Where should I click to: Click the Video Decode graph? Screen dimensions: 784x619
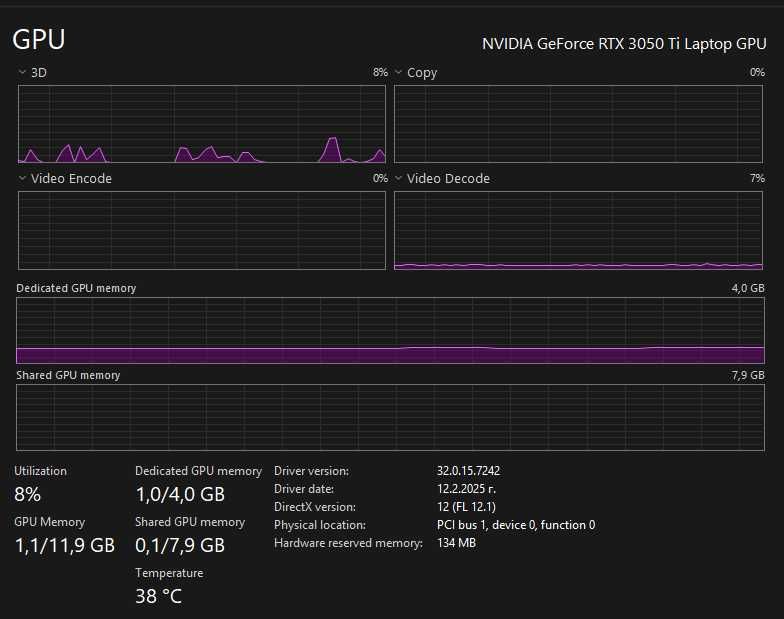click(578, 230)
